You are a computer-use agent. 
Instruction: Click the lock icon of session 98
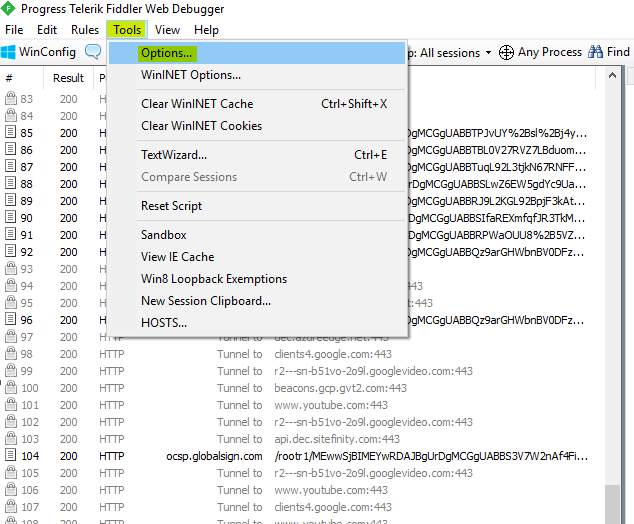11,353
